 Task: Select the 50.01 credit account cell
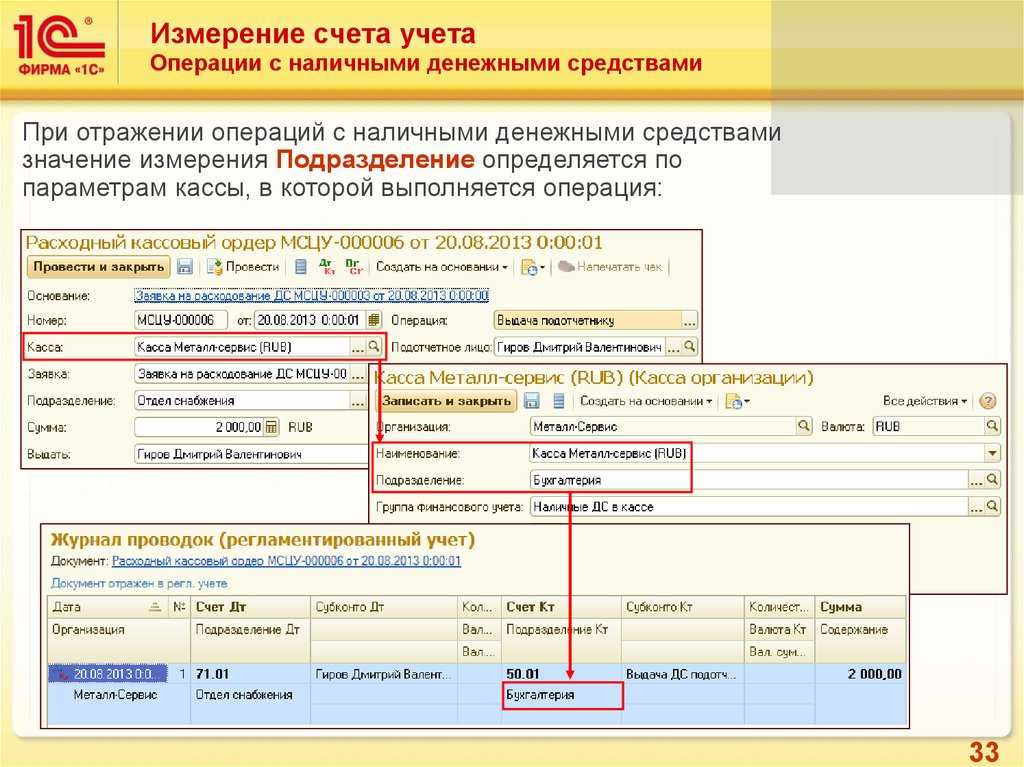point(560,674)
